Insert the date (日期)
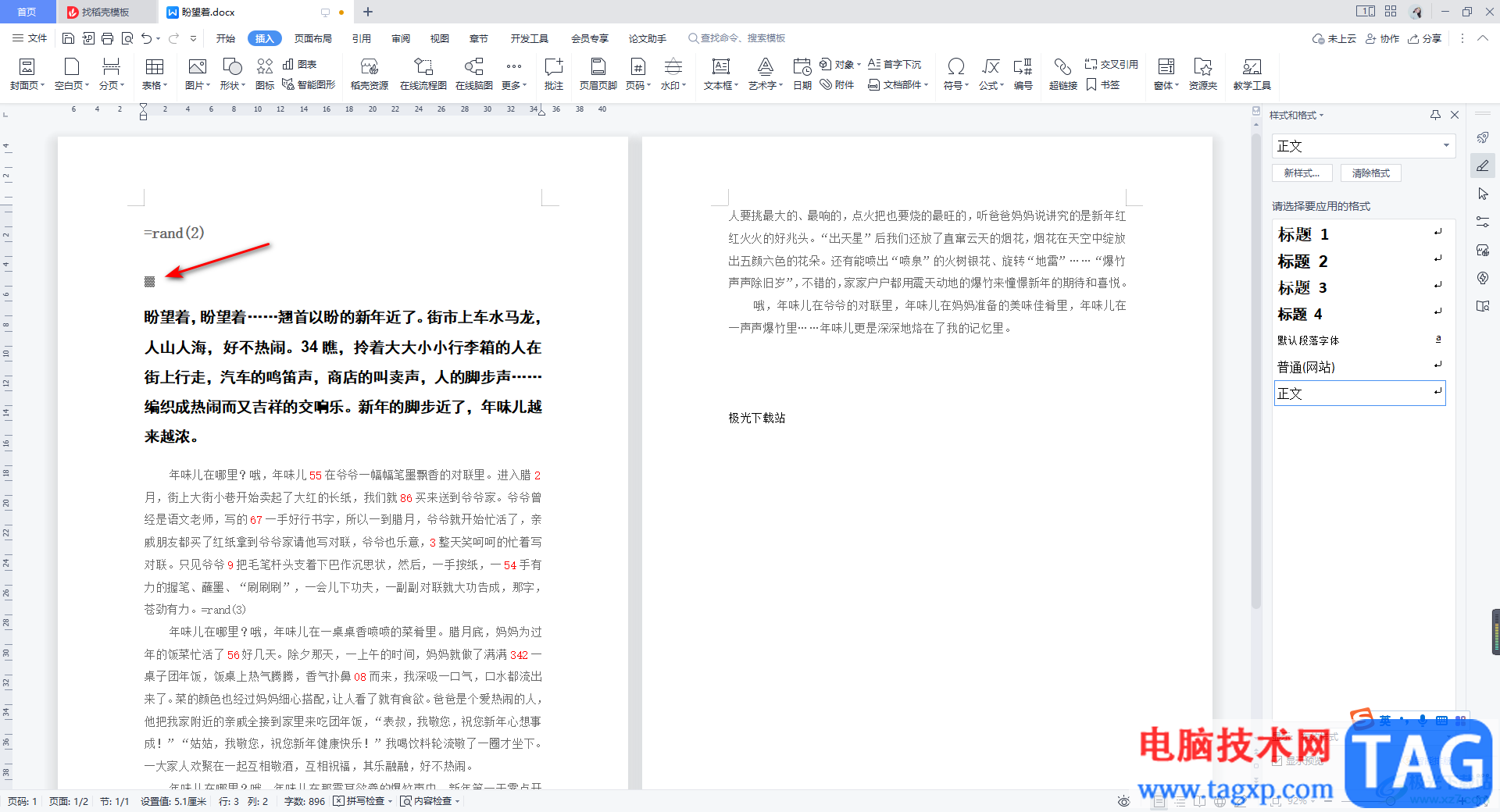 coord(802,74)
